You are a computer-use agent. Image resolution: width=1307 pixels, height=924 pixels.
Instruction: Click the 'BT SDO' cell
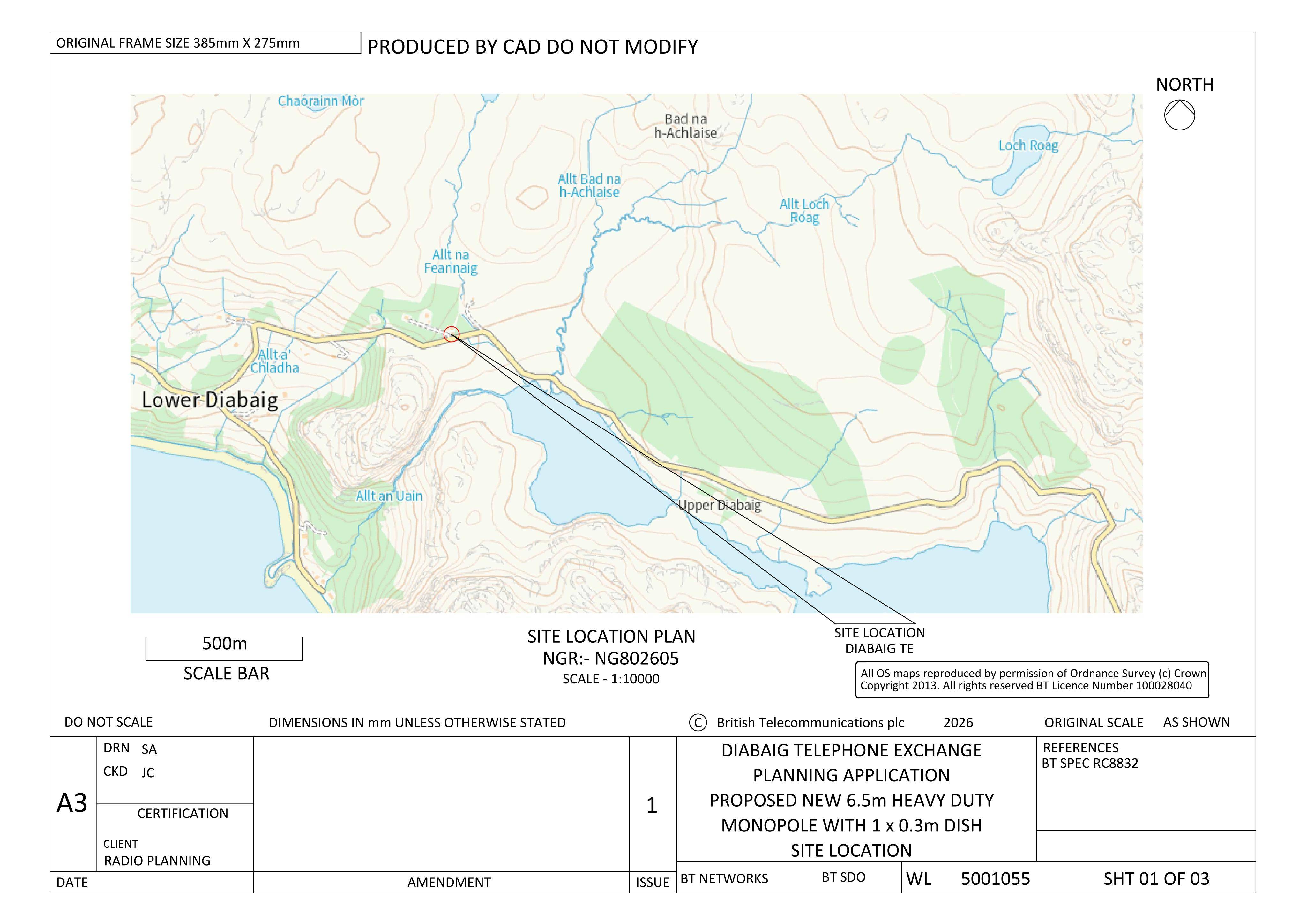843,877
